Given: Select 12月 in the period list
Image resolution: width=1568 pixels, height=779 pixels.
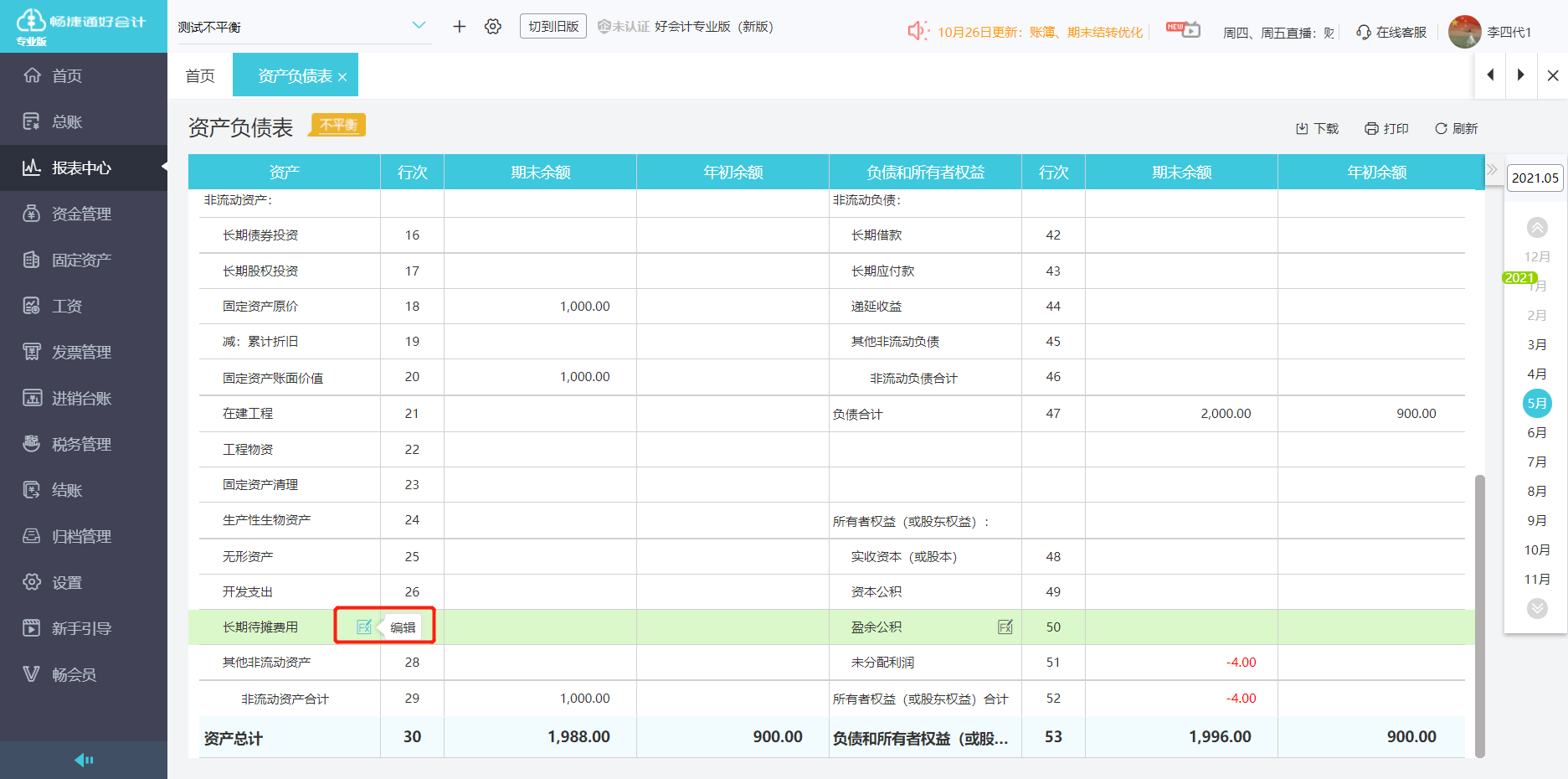Looking at the screenshot, I should (1537, 256).
